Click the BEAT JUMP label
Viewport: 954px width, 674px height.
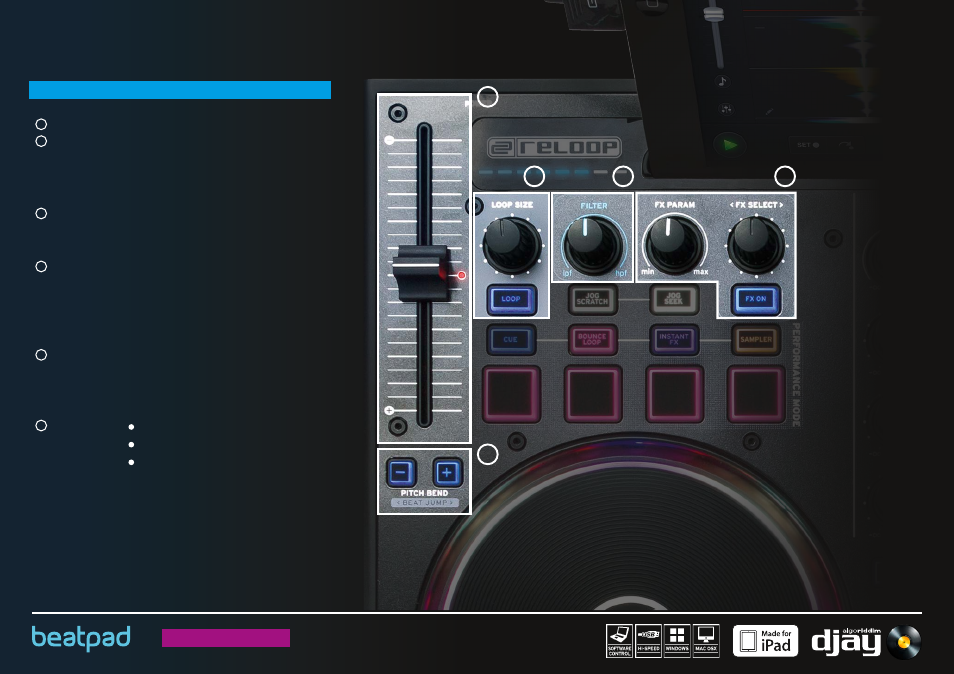coord(425,503)
